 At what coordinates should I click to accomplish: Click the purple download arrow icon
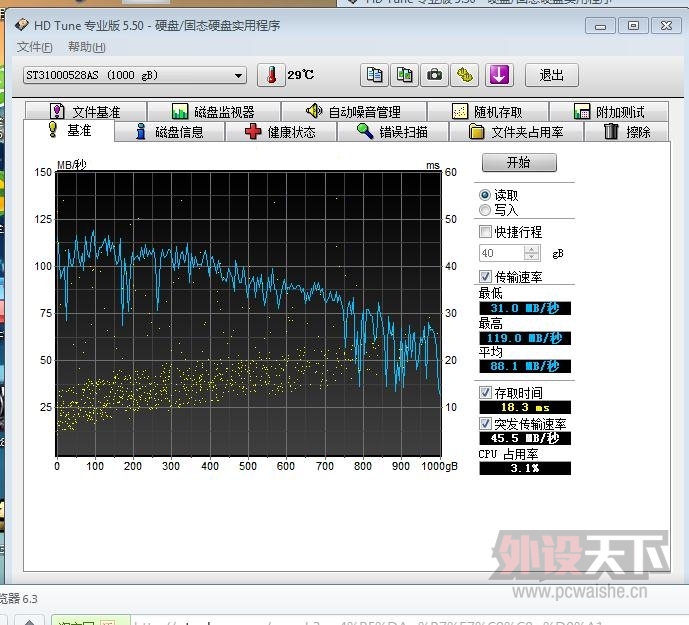(499, 75)
